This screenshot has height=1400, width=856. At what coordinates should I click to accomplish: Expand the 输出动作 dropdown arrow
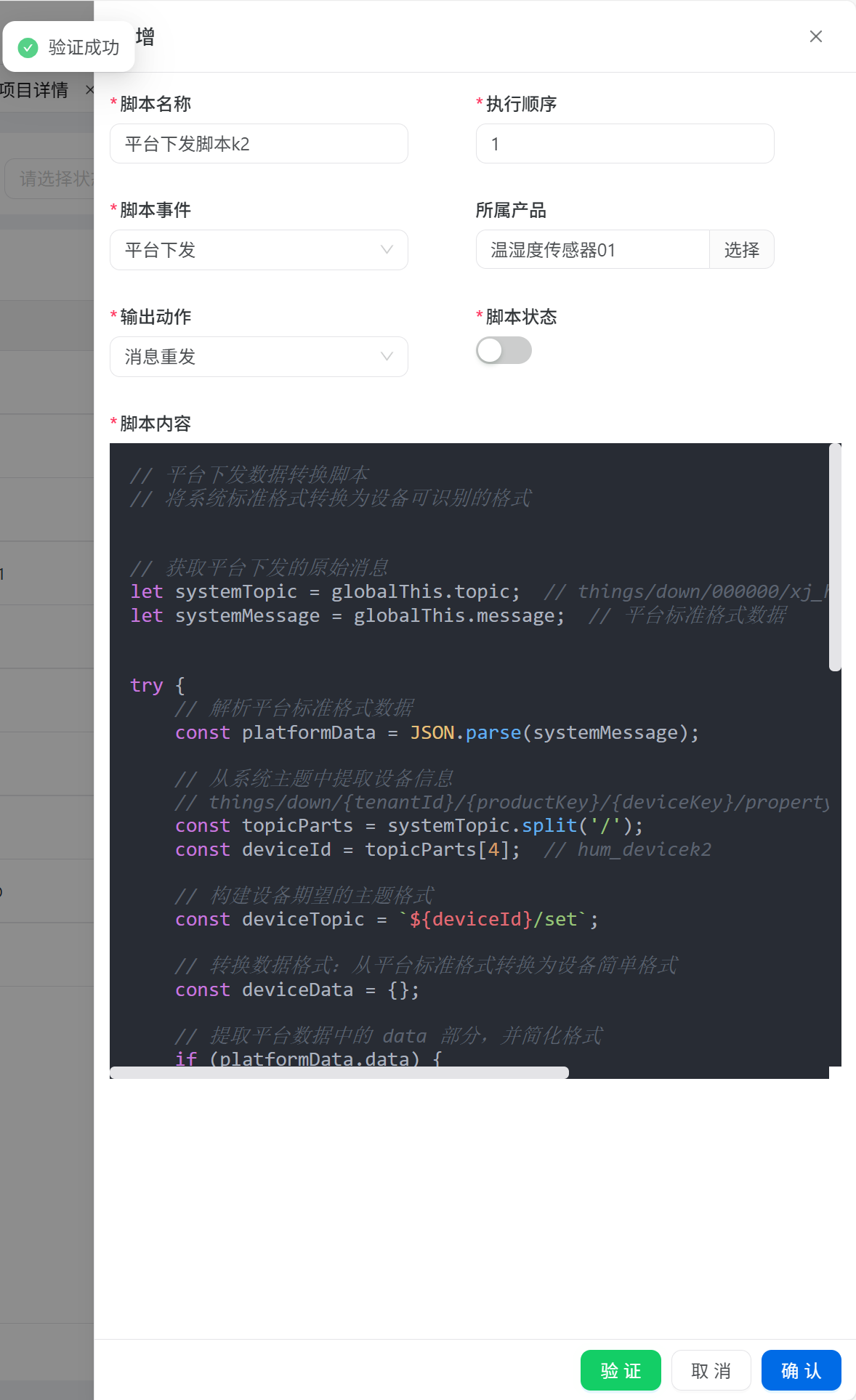387,357
